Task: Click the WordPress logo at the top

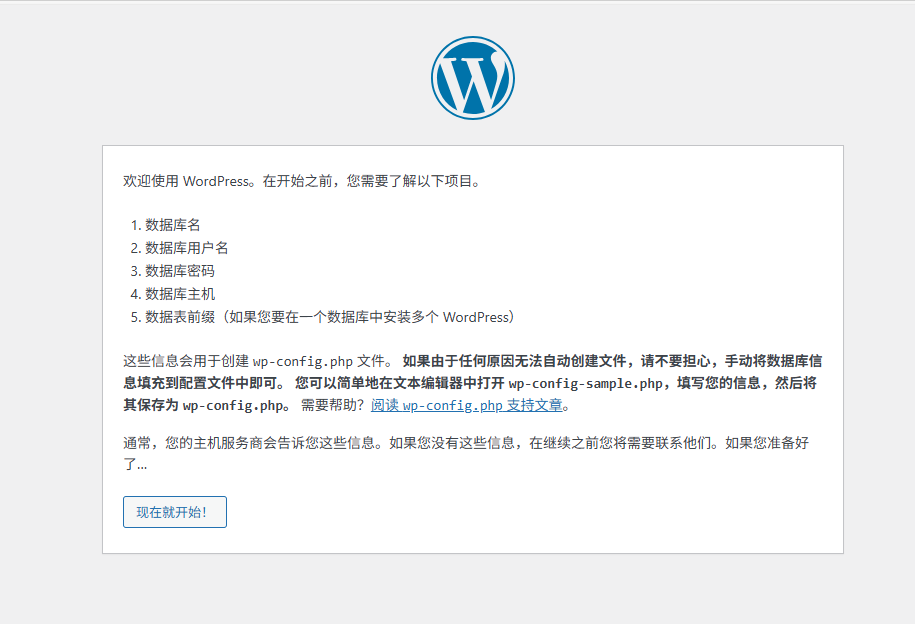Action: pyautogui.click(x=473, y=79)
